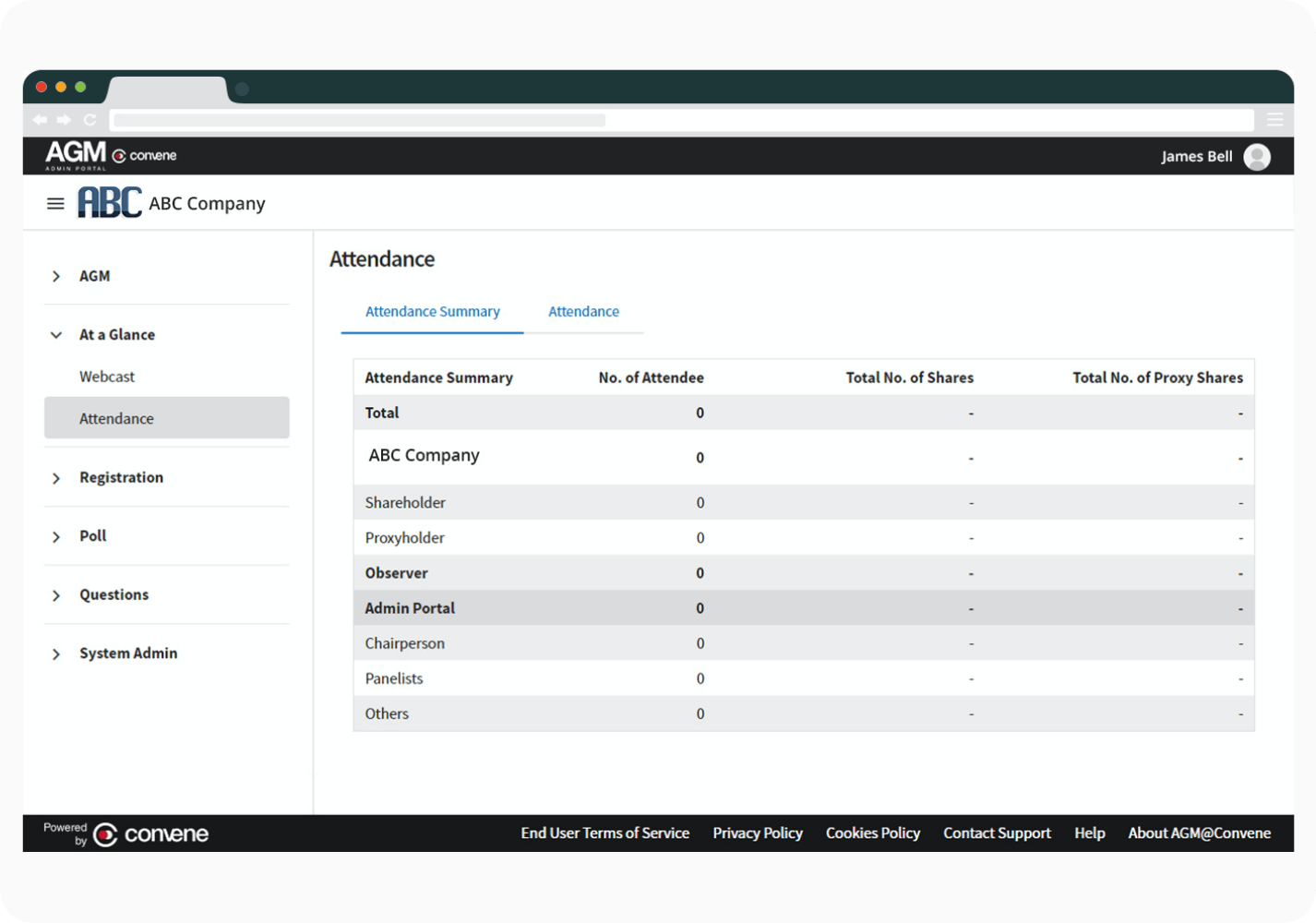1316x923 pixels.
Task: Select the Attendance Summary tab
Action: pos(432,312)
